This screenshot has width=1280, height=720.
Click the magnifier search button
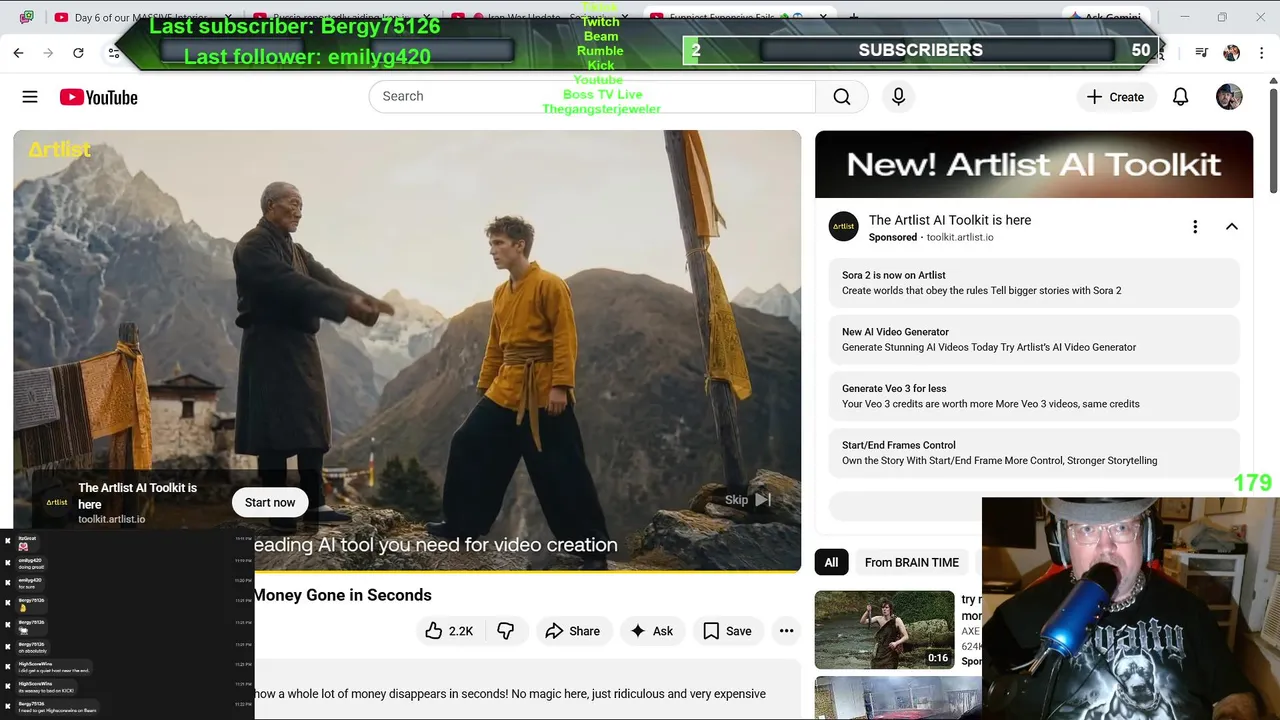tap(842, 96)
